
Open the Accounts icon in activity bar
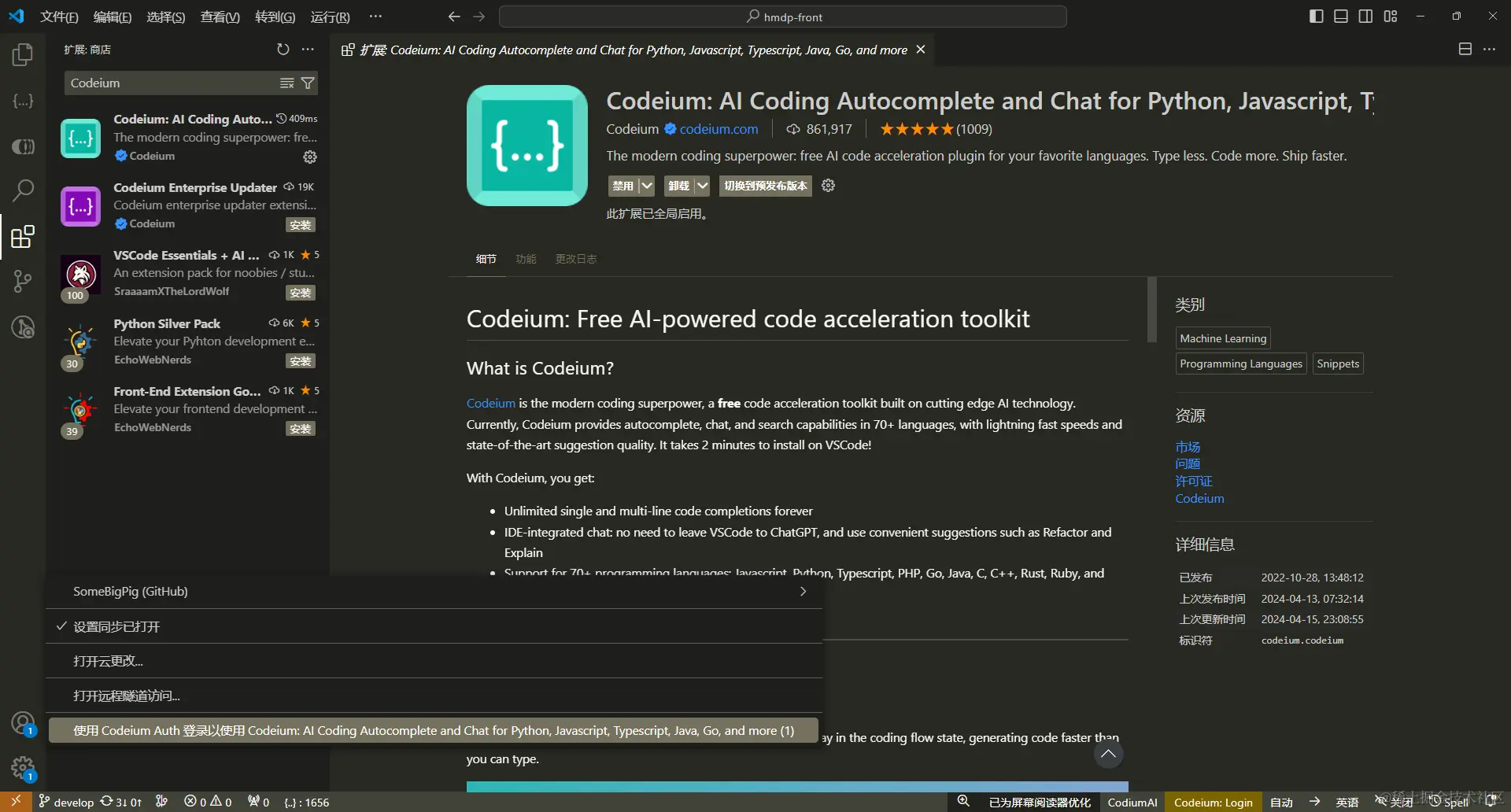point(23,723)
